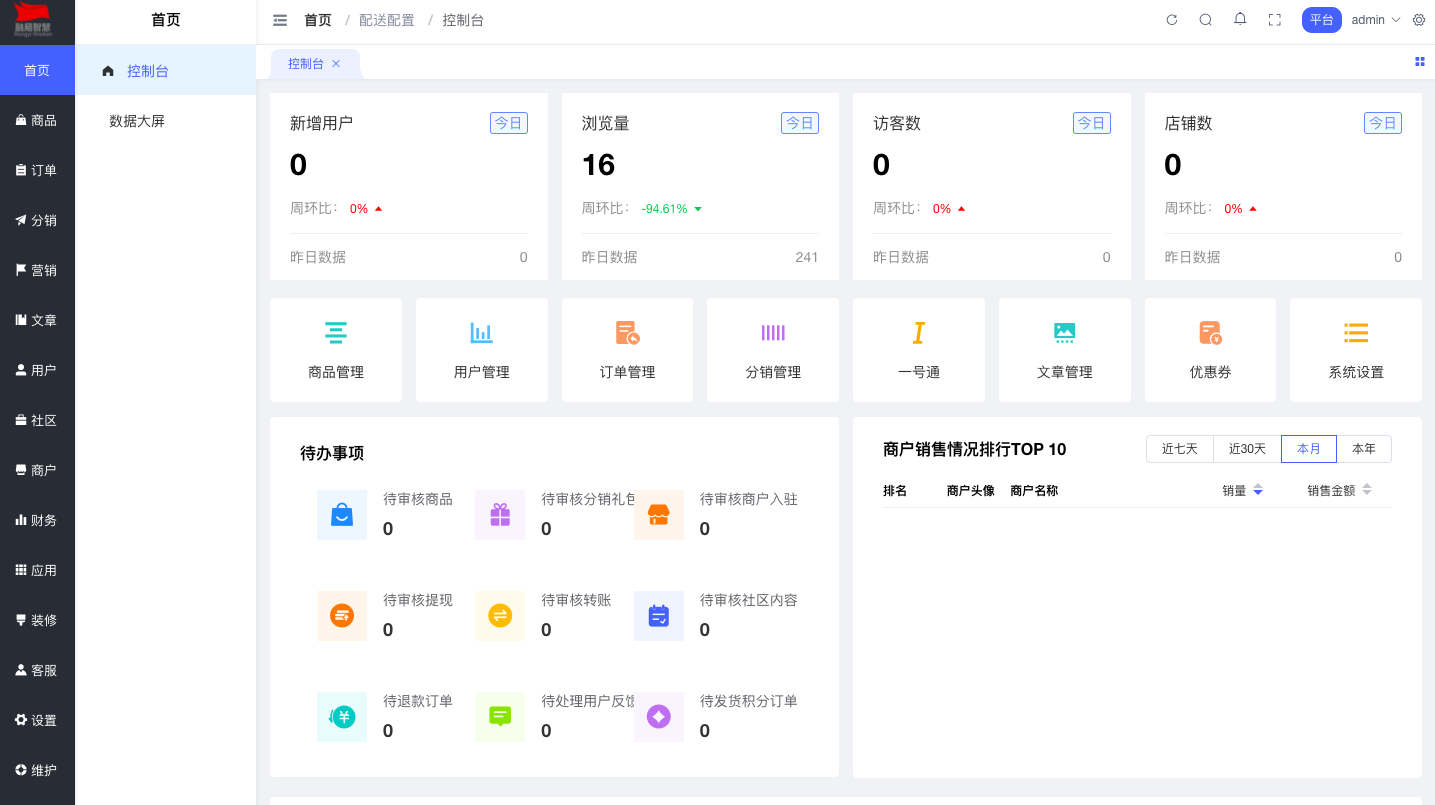This screenshot has height=805, width=1435.
Task: Click the 今日 tag on 浏览量 card
Action: (800, 123)
